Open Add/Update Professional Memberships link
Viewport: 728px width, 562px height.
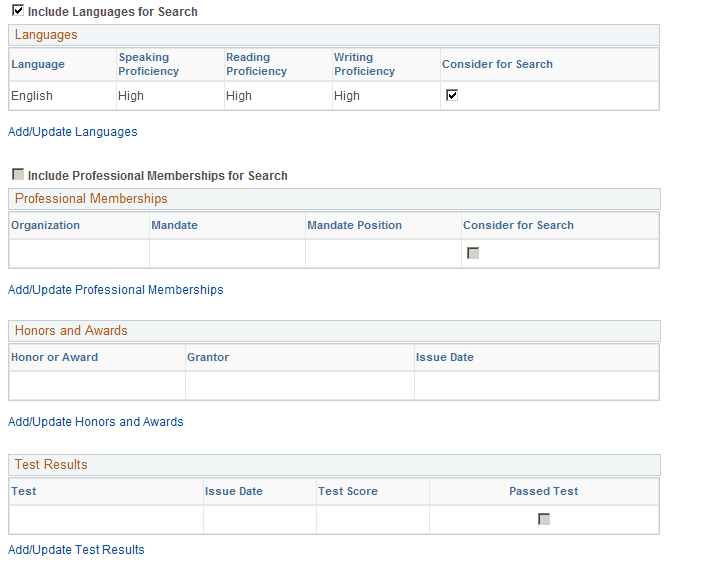click(x=116, y=290)
